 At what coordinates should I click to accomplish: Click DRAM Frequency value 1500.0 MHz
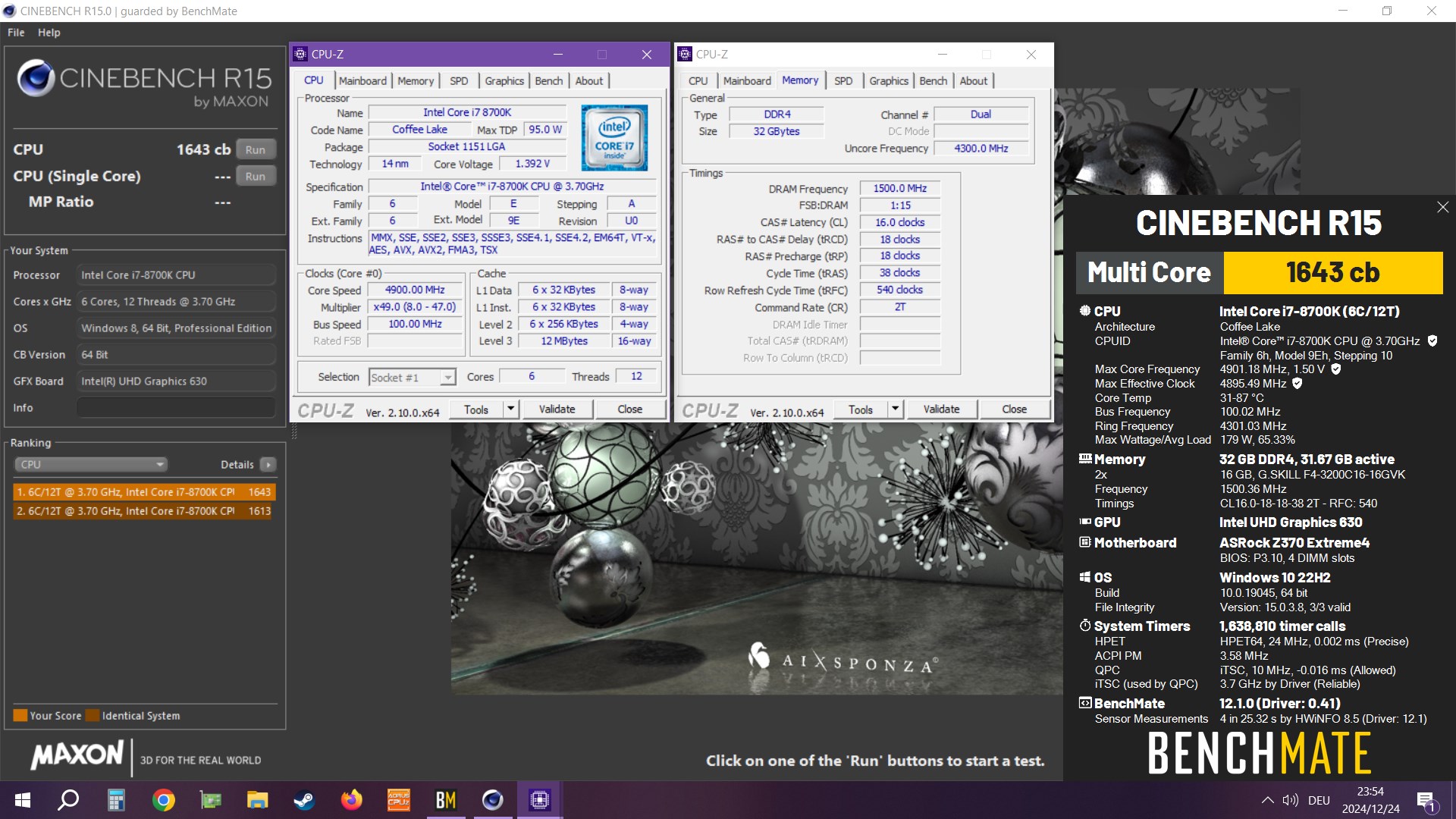point(899,188)
